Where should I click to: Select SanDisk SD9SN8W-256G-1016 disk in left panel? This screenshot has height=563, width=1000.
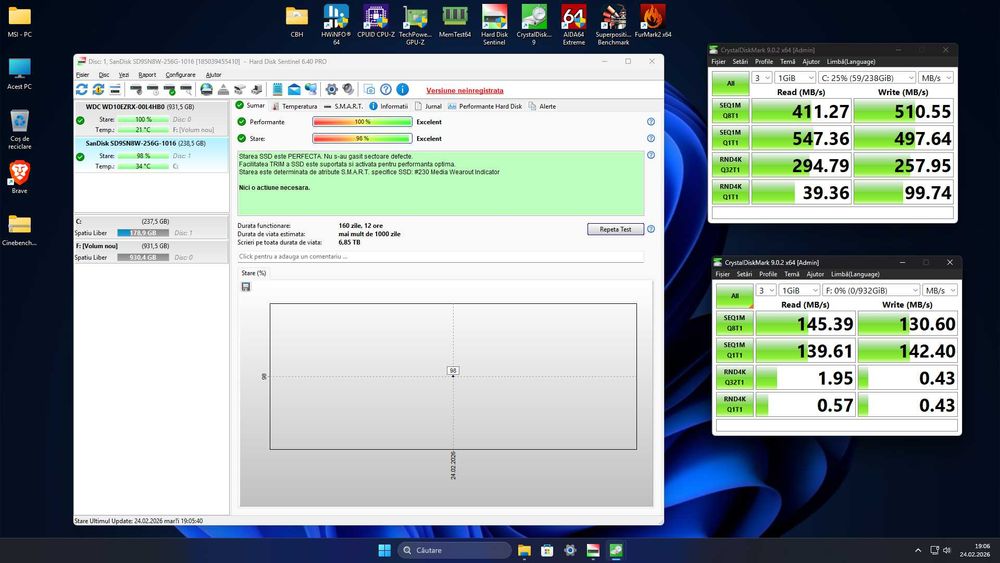151,154
